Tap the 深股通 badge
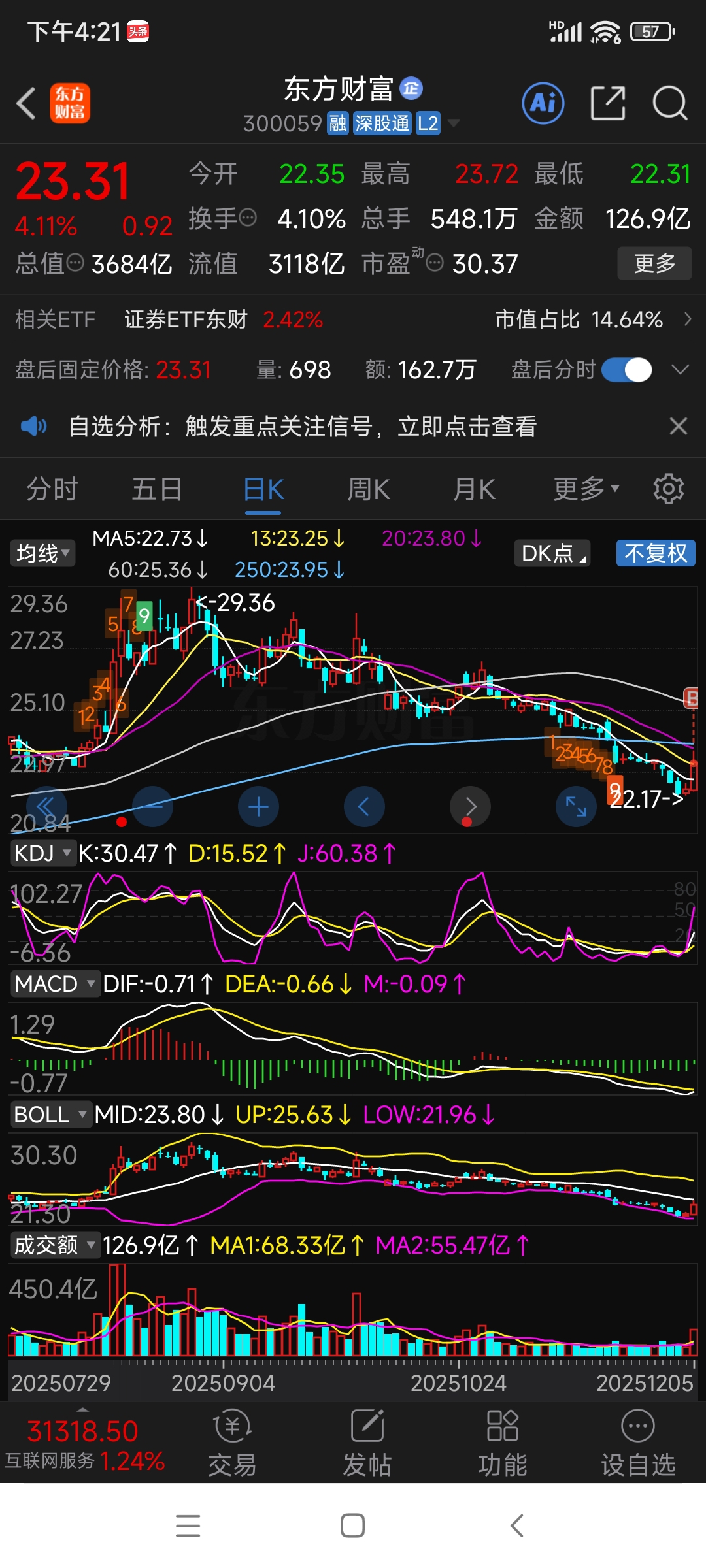The image size is (706, 1568). pos(382,123)
